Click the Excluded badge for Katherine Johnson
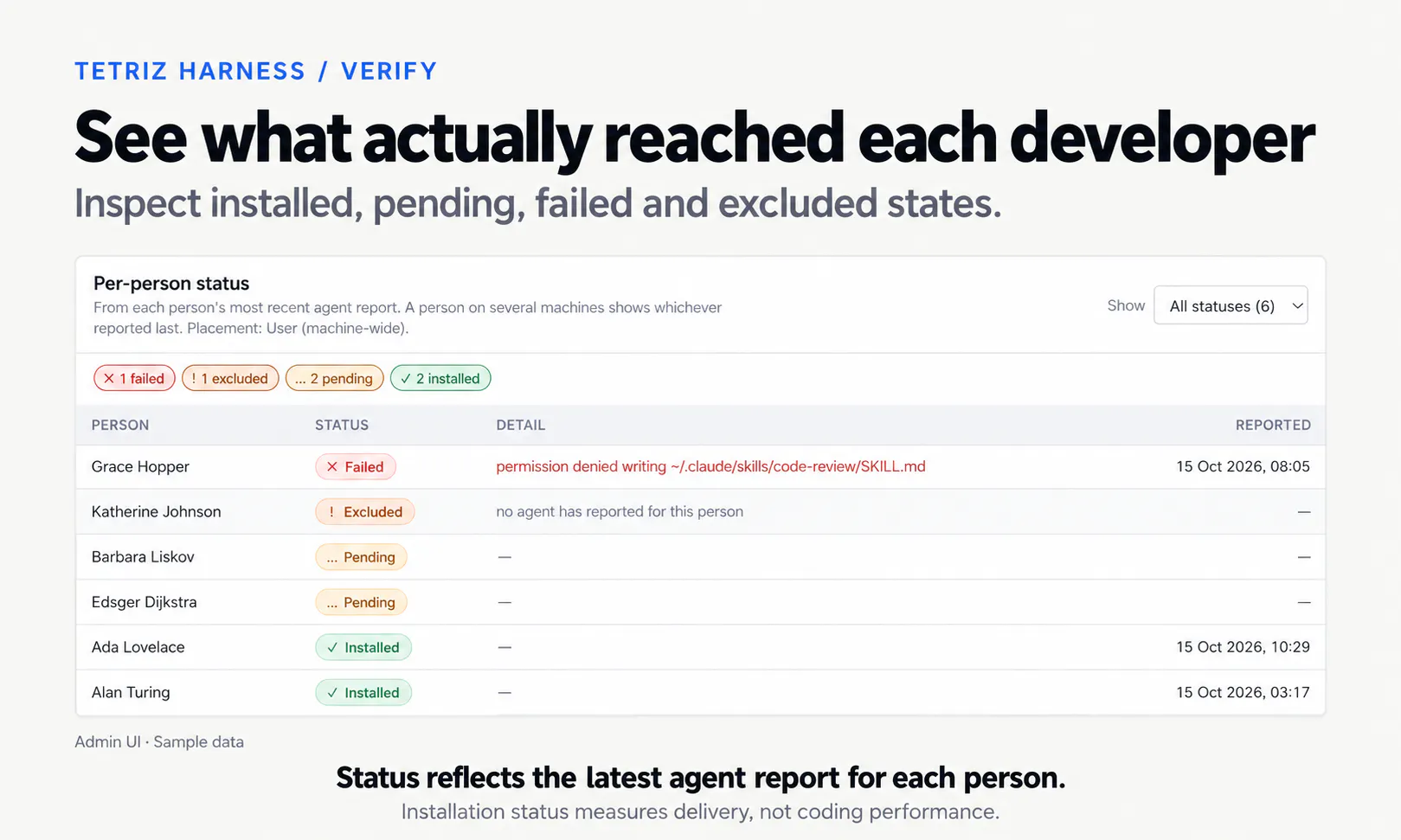Image resolution: width=1401 pixels, height=840 pixels. point(365,512)
